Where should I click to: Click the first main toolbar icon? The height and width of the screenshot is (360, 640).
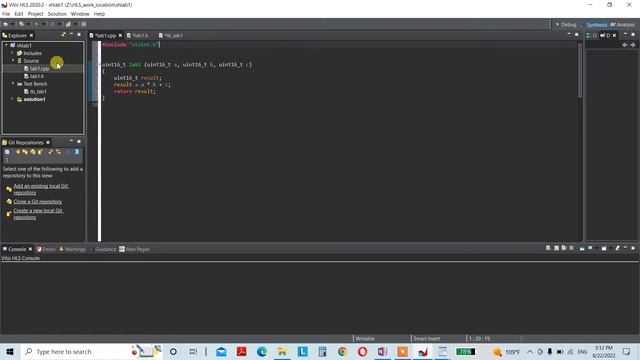point(6,24)
